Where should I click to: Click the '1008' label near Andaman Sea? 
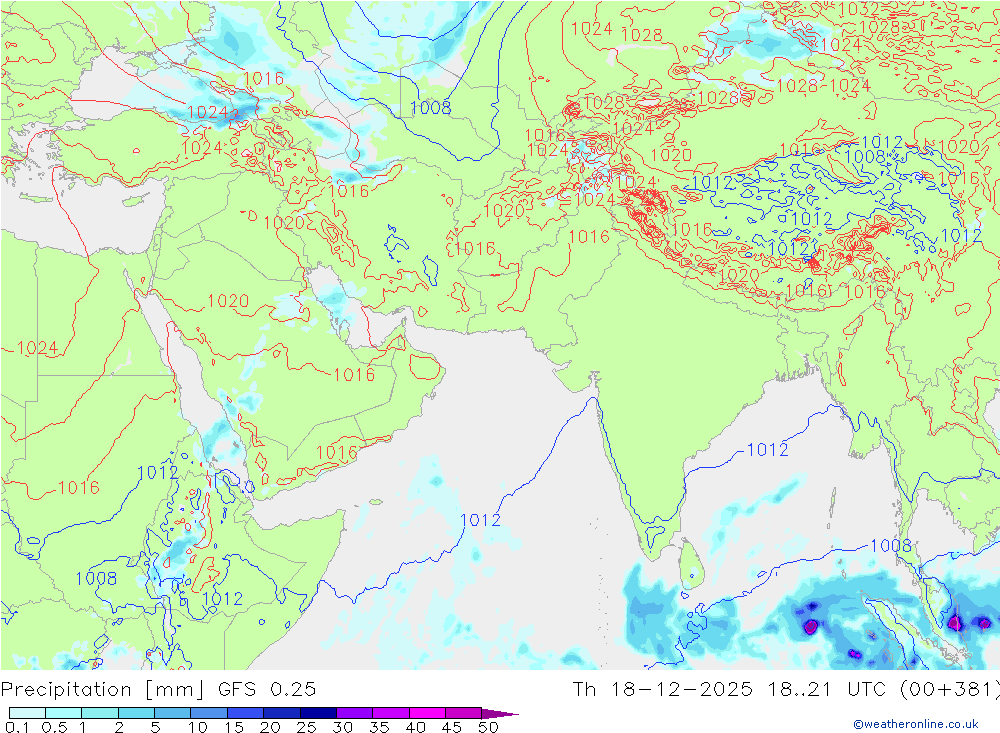tap(891, 545)
